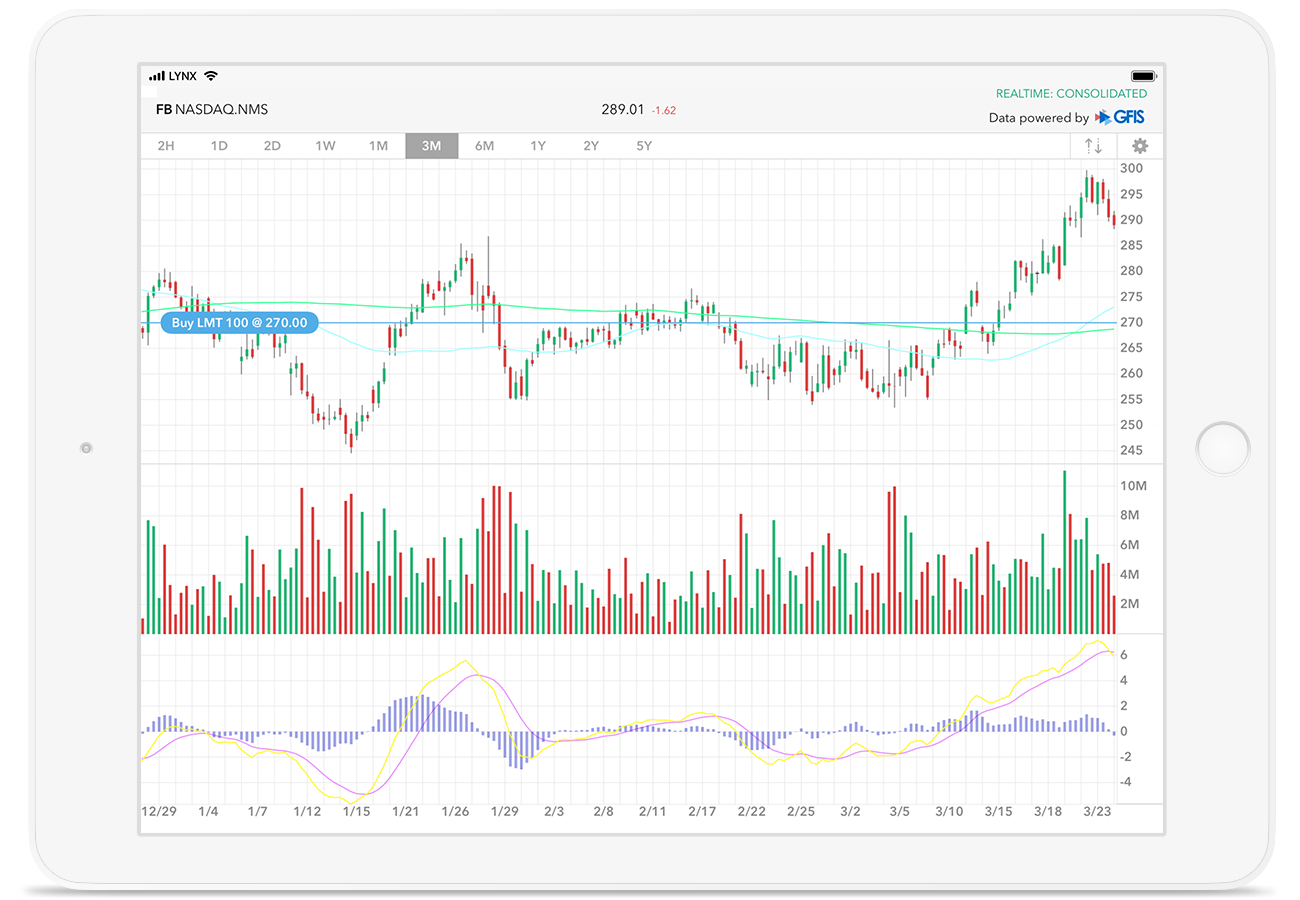
Task: Tap the 300 price axis label
Action: 1131,168
